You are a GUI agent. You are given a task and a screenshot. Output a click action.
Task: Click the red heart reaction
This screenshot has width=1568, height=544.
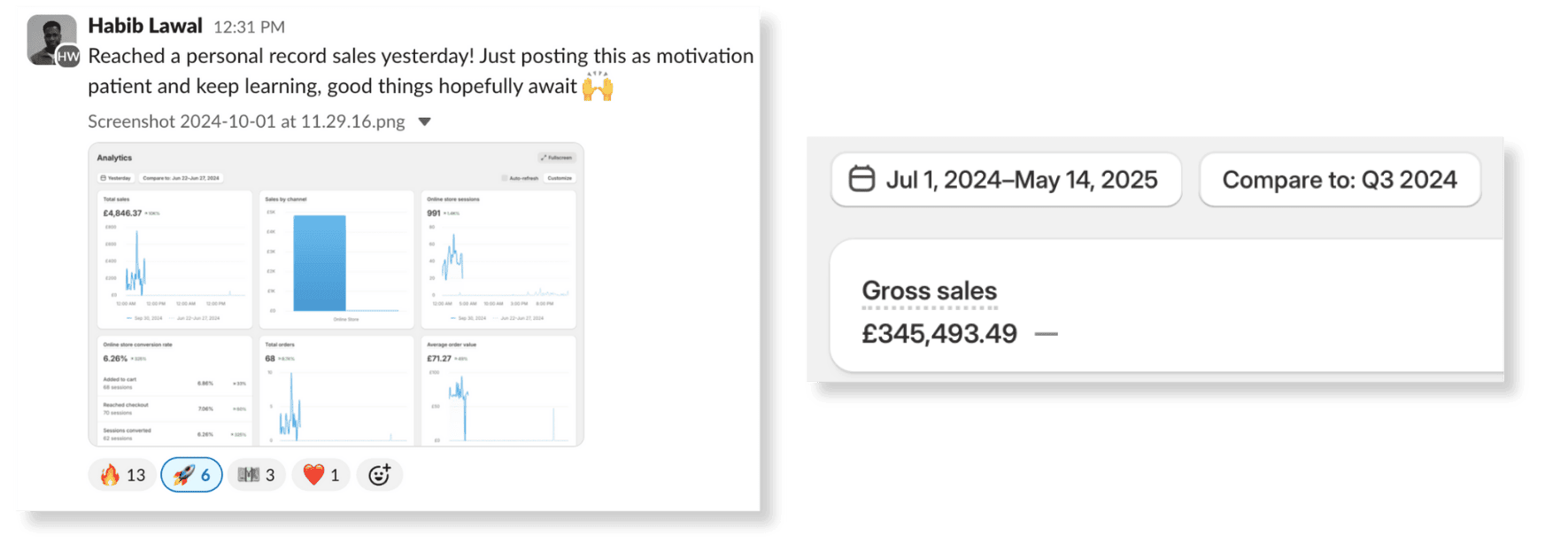tap(321, 475)
